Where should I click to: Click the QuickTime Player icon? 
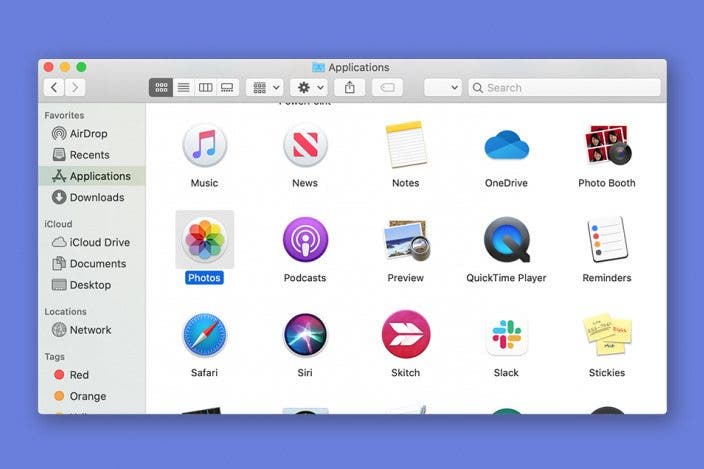pos(507,239)
